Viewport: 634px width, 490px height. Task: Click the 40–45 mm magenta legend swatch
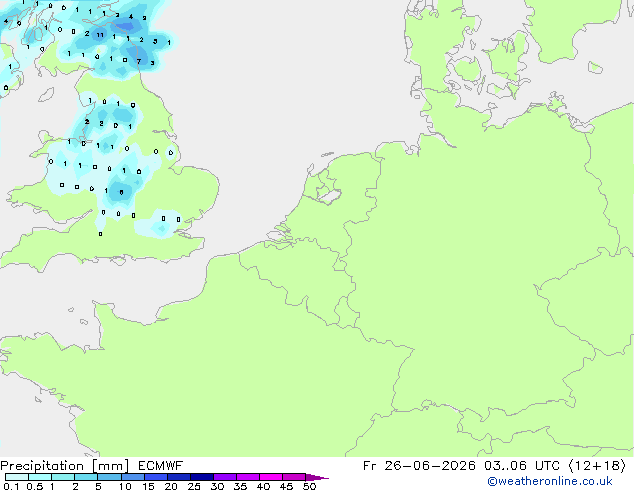pyautogui.click(x=271, y=477)
